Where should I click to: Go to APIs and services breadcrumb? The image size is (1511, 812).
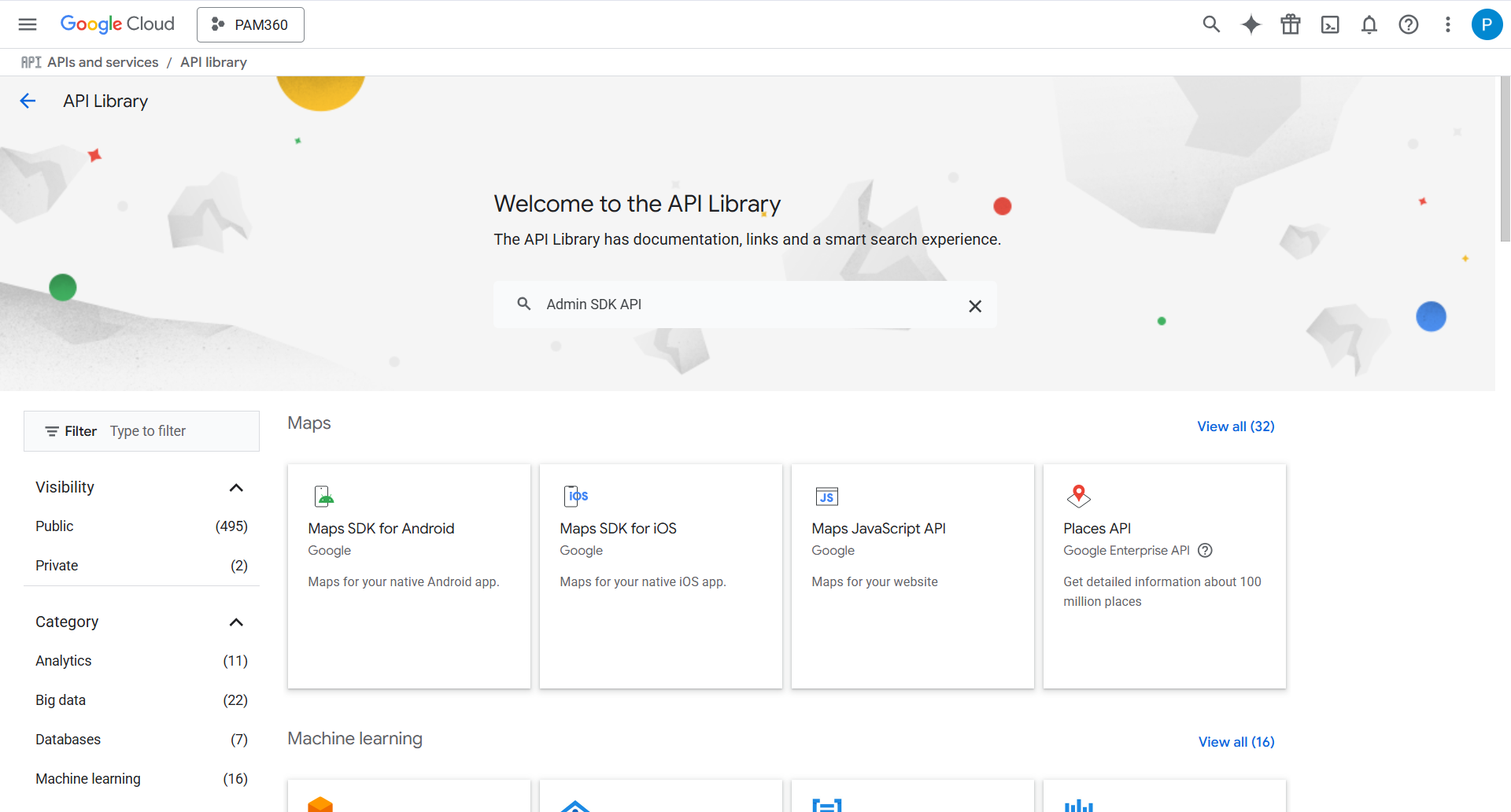pos(102,61)
